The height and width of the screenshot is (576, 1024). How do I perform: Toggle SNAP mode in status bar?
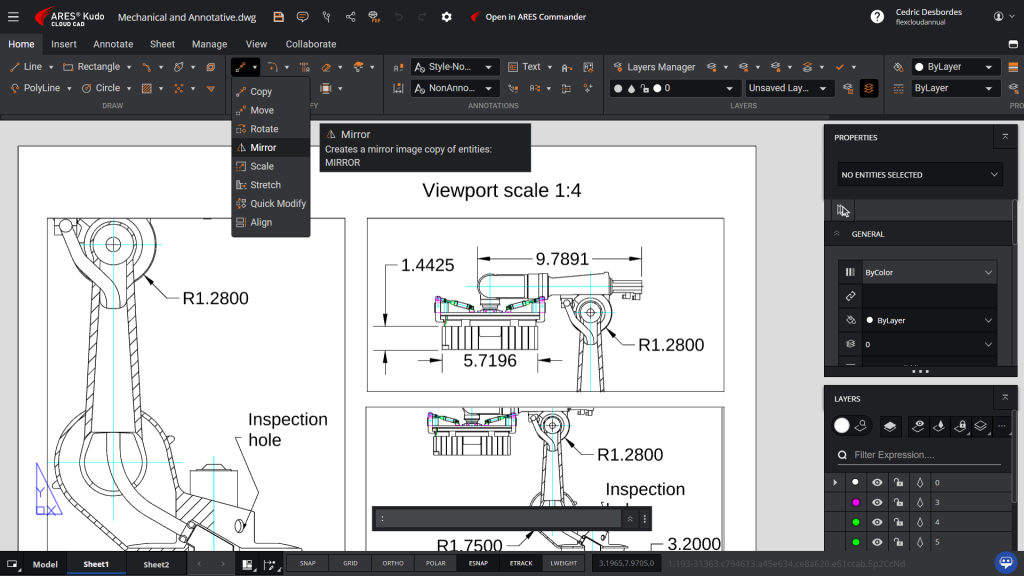(x=308, y=563)
